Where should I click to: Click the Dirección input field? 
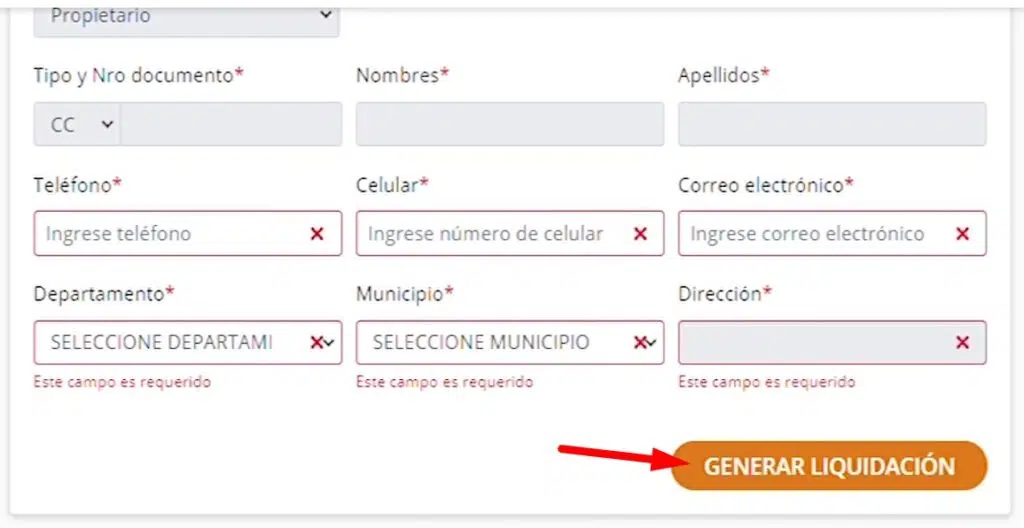tap(832, 342)
